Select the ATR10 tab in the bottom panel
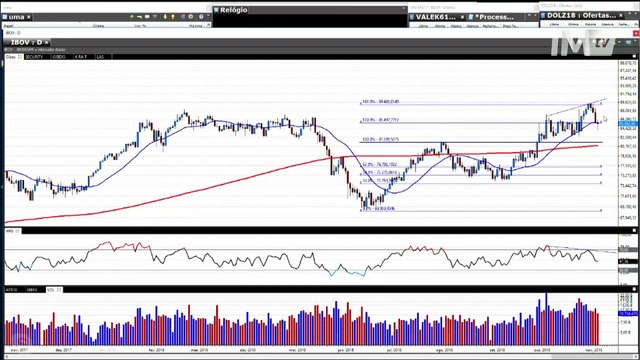The height and width of the screenshot is (360, 640). point(11,290)
